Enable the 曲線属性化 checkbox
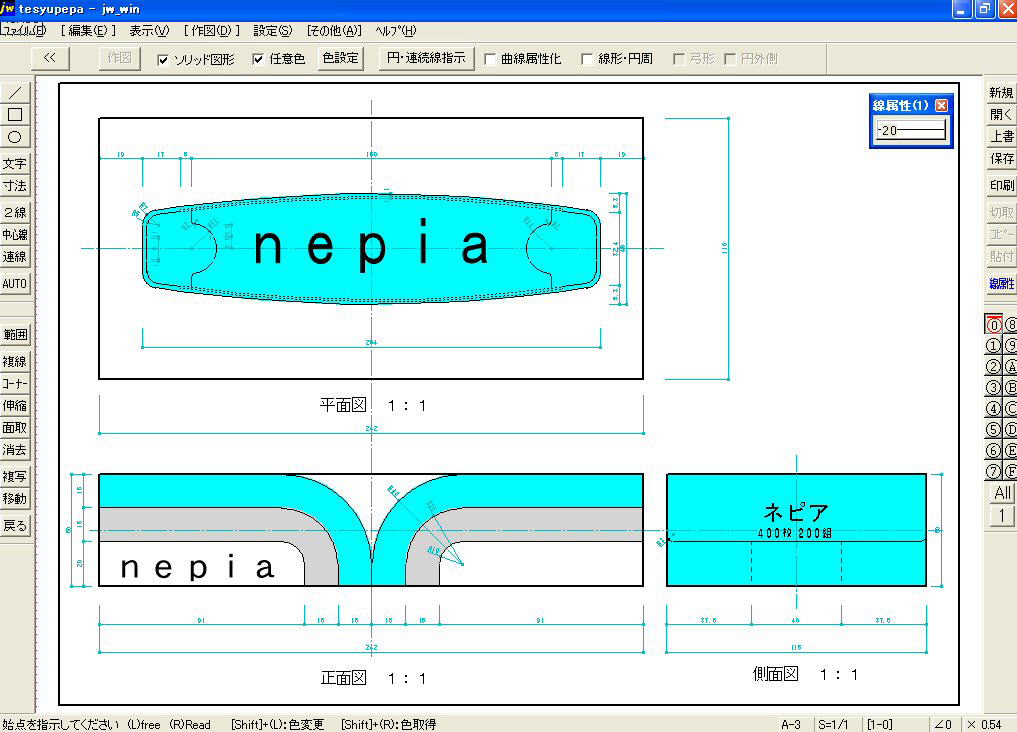The height and width of the screenshot is (732, 1017). tap(490, 59)
